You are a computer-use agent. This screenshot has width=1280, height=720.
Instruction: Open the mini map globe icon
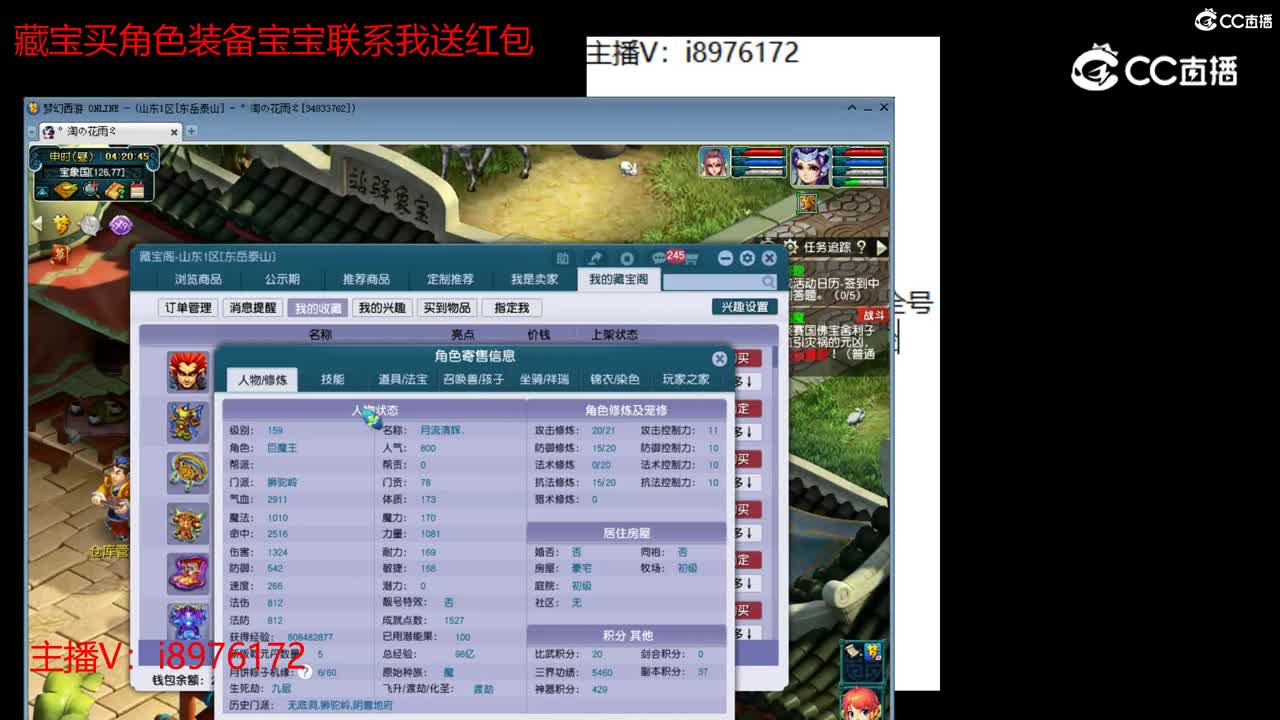91,190
